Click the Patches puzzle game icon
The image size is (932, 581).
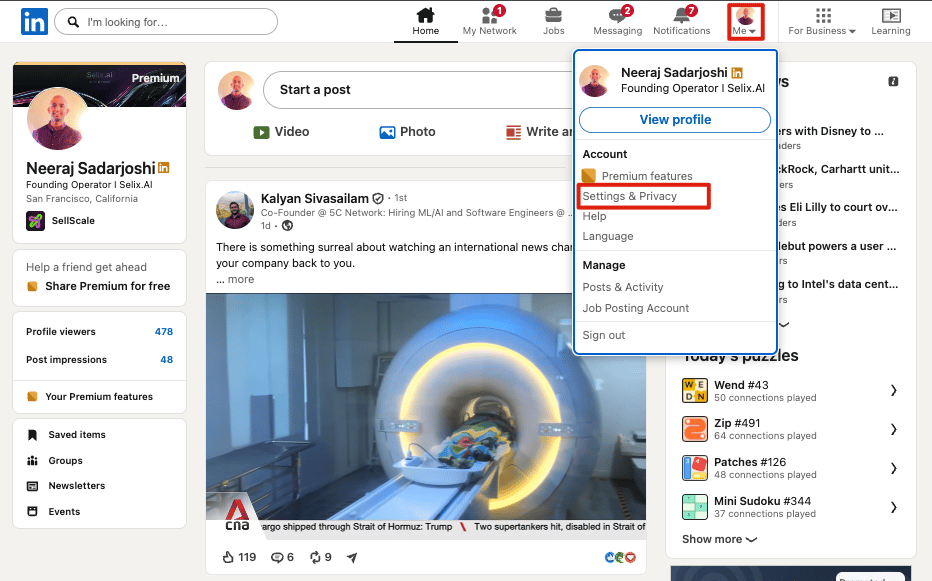694,468
